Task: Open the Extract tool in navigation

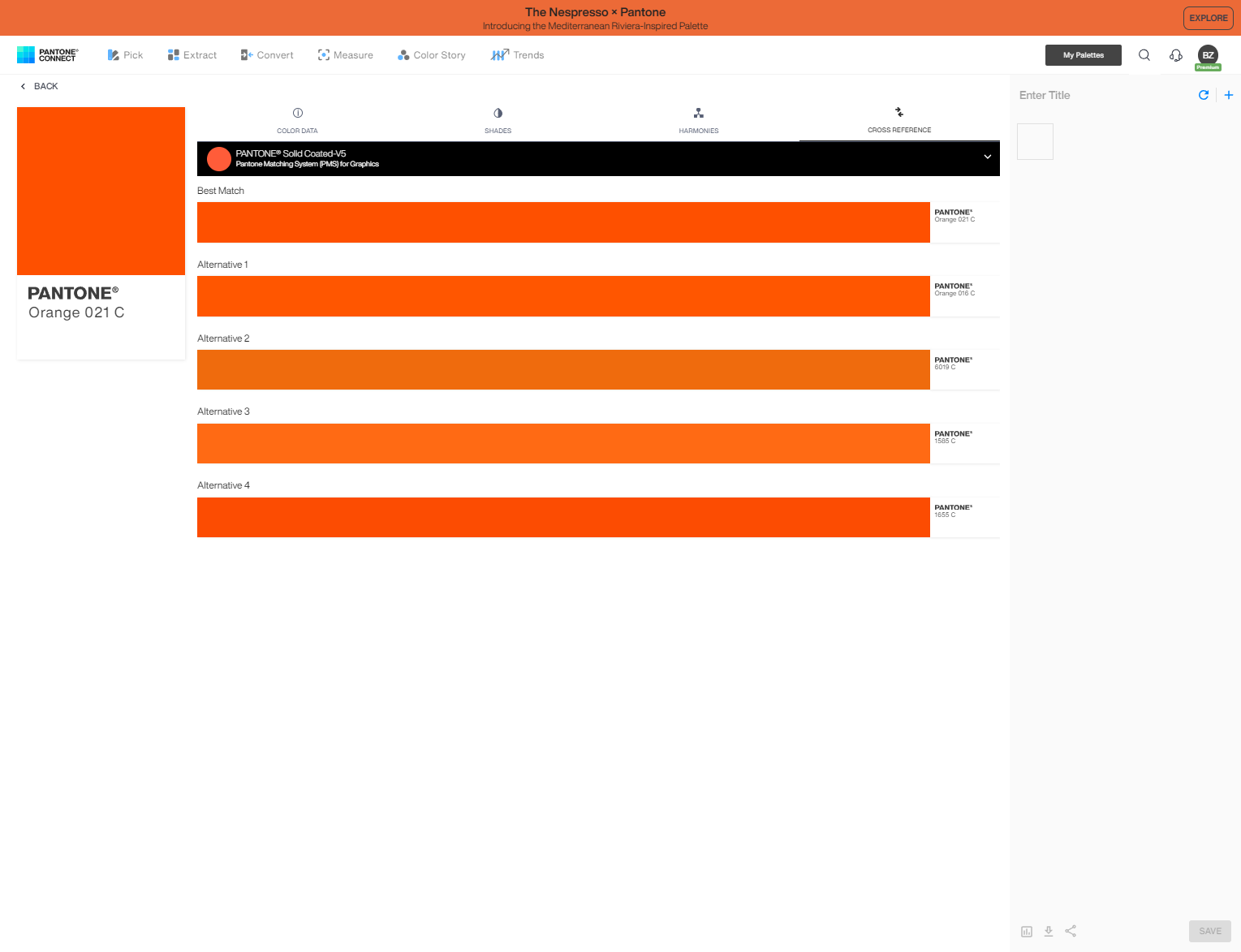Action: pyautogui.click(x=192, y=55)
